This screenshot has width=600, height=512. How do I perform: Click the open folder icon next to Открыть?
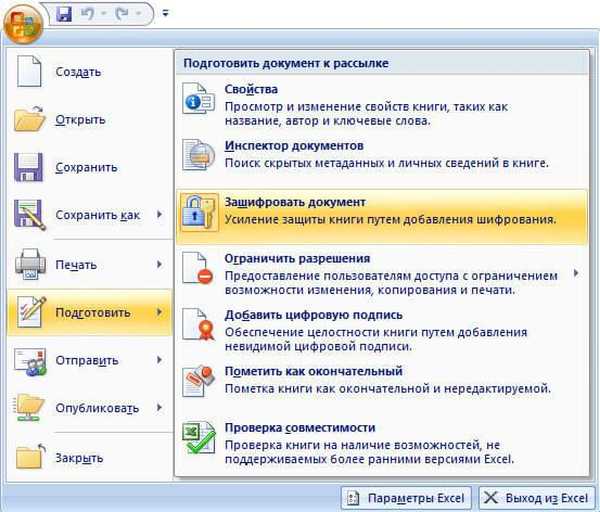click(30, 119)
